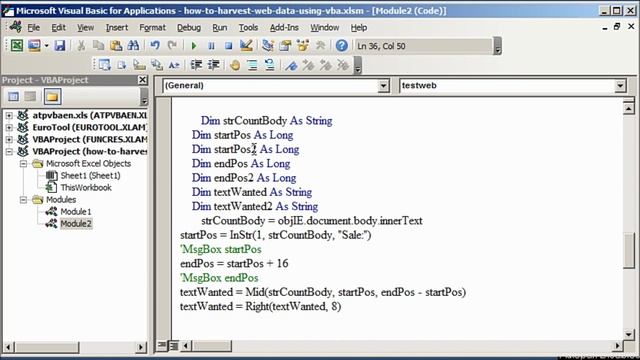This screenshot has height=360, width=640.
Task: Click the Clear All Bookmarks icon
Action: coord(343,64)
